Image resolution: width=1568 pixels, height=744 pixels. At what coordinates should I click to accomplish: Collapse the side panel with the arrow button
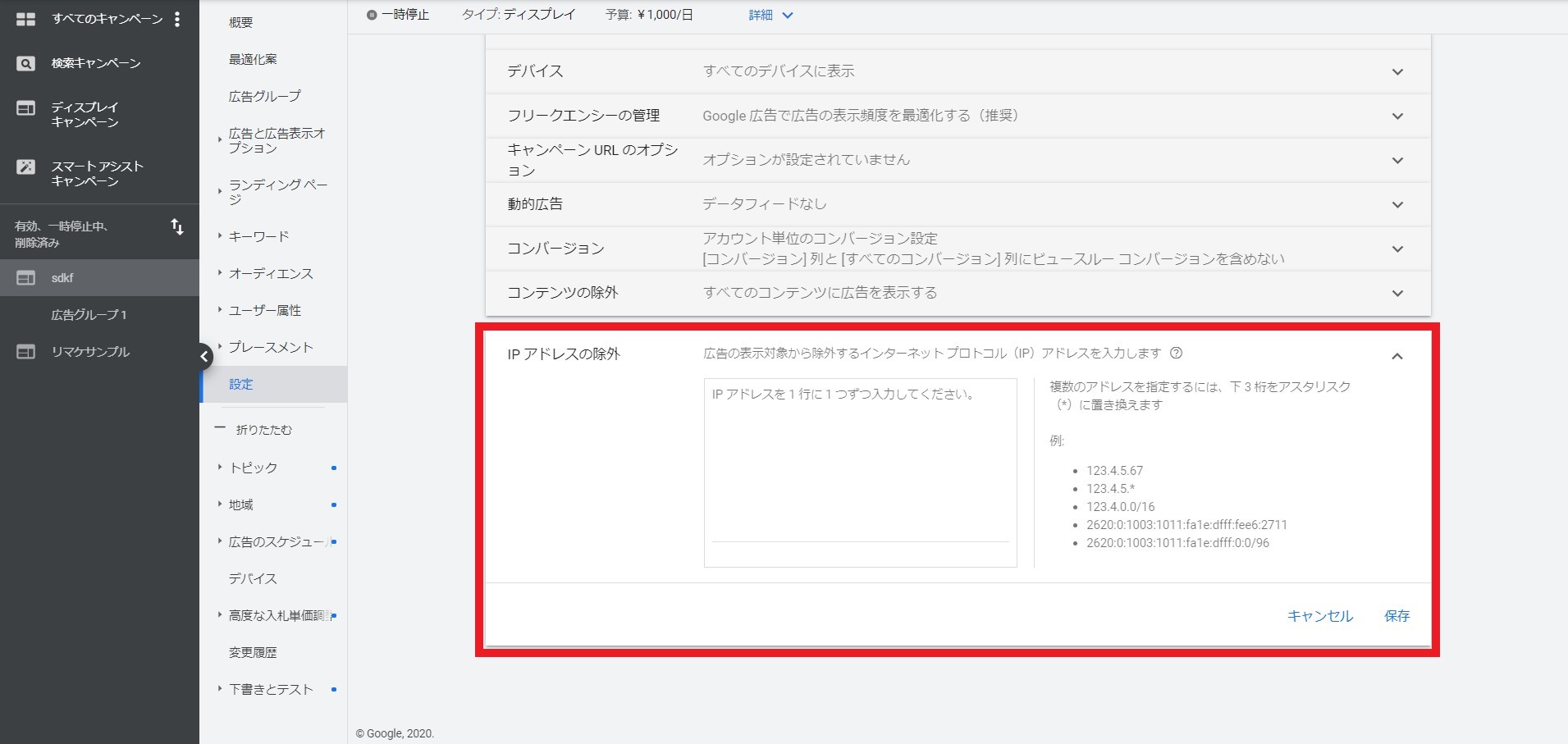[x=204, y=356]
